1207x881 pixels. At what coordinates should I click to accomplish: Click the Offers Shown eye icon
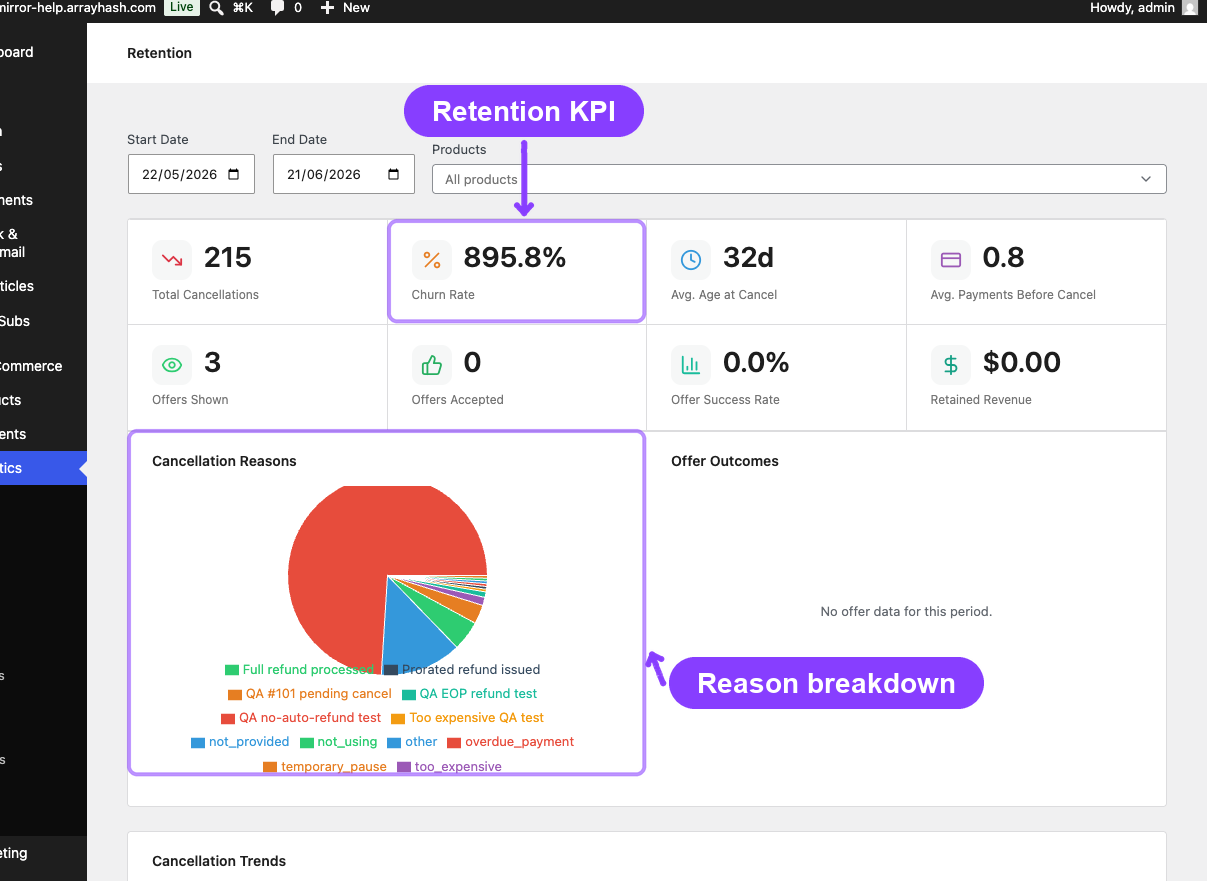point(172,365)
